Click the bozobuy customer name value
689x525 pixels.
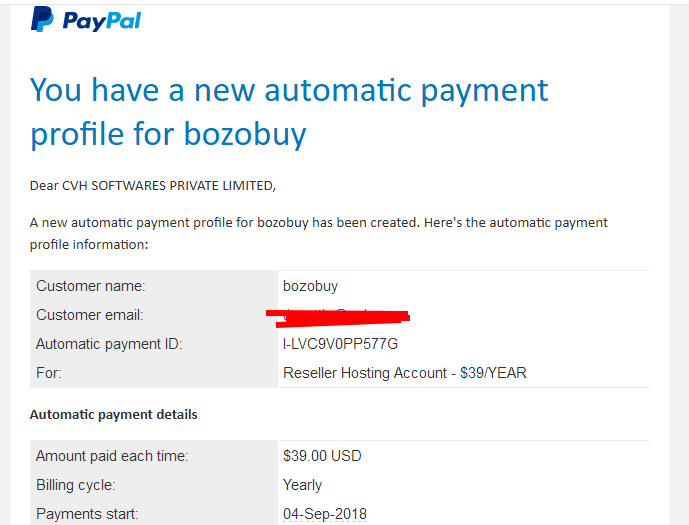click(x=310, y=286)
